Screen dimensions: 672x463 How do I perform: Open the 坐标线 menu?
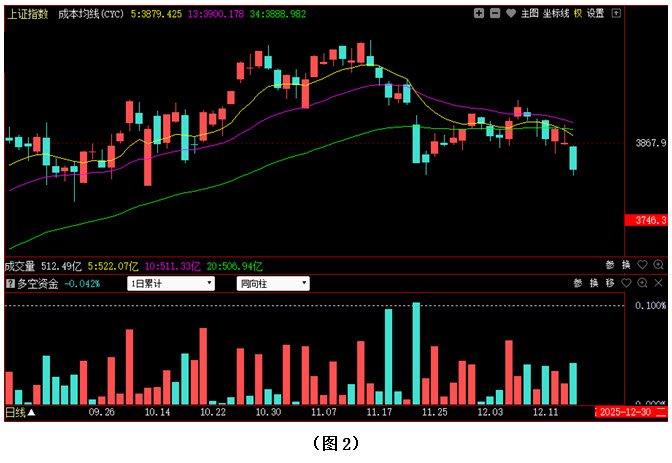pyautogui.click(x=556, y=14)
